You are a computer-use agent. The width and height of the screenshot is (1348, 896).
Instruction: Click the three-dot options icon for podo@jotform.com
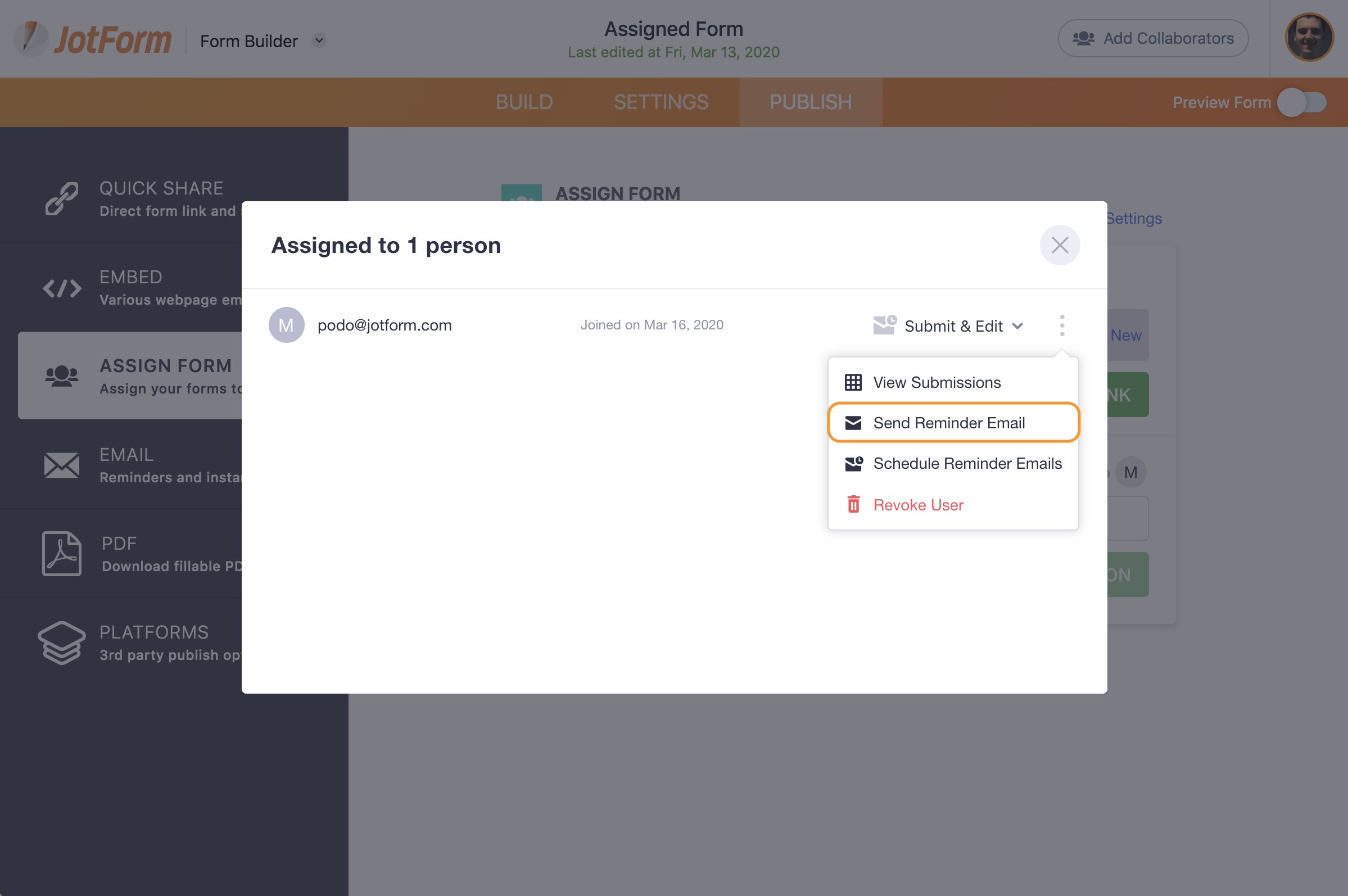1062,324
